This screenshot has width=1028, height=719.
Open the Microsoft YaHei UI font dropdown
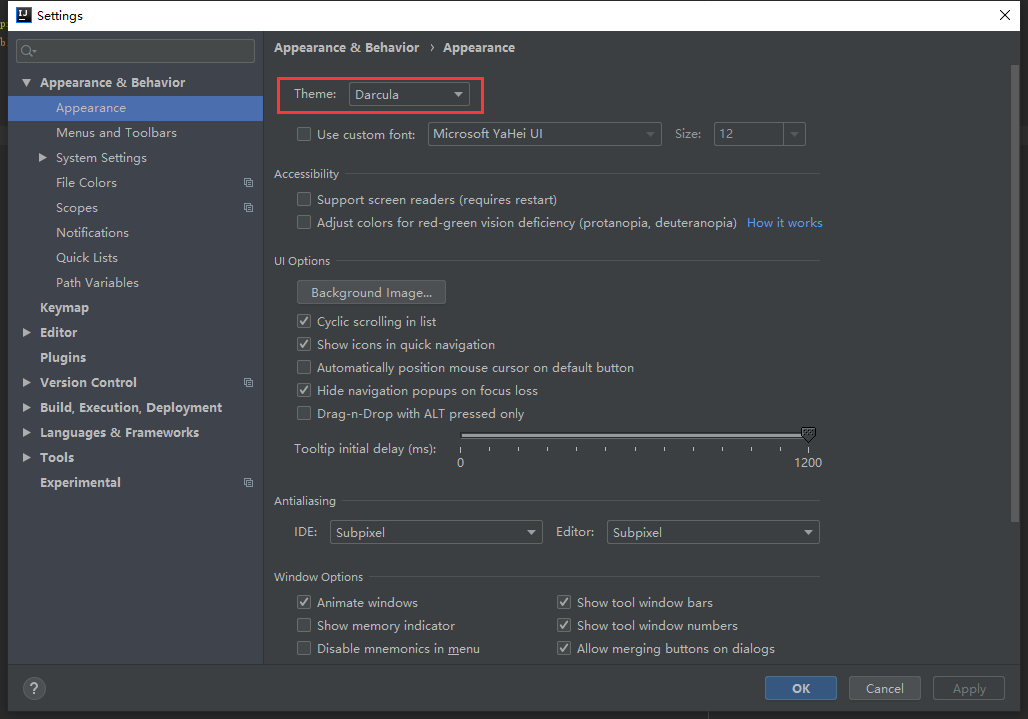[544, 134]
